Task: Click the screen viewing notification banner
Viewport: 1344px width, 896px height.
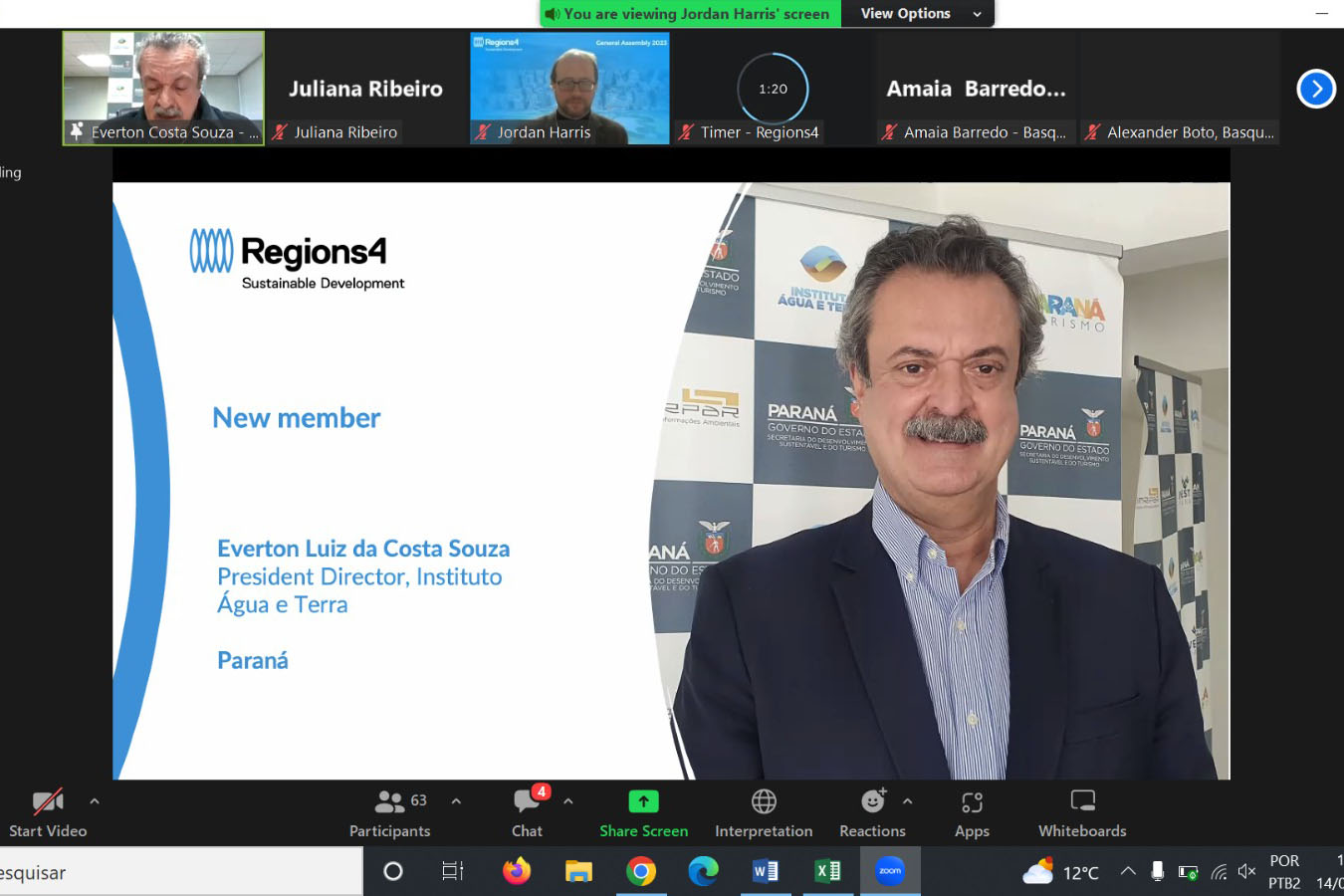Action: (x=690, y=14)
